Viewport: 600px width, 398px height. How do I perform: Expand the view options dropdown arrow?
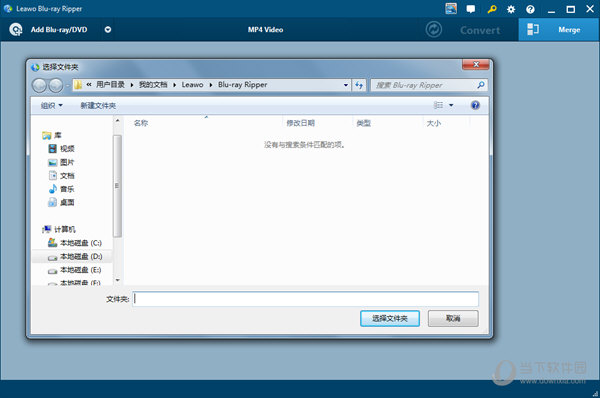click(451, 105)
